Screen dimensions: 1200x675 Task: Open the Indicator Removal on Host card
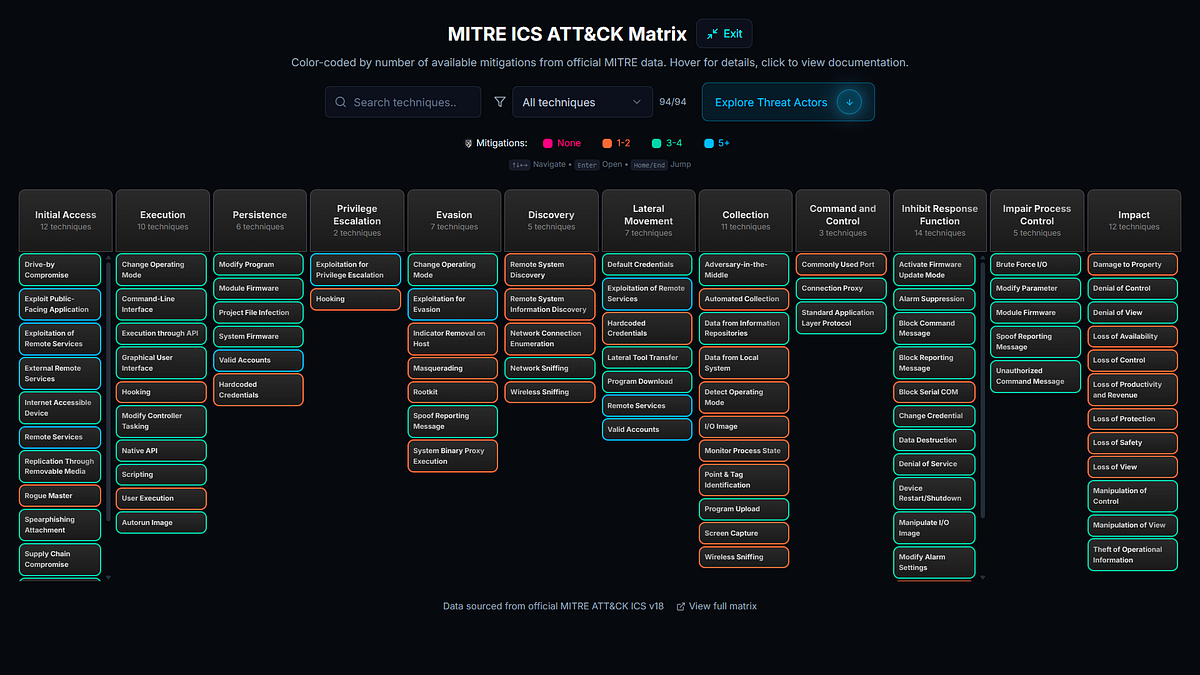[453, 339]
